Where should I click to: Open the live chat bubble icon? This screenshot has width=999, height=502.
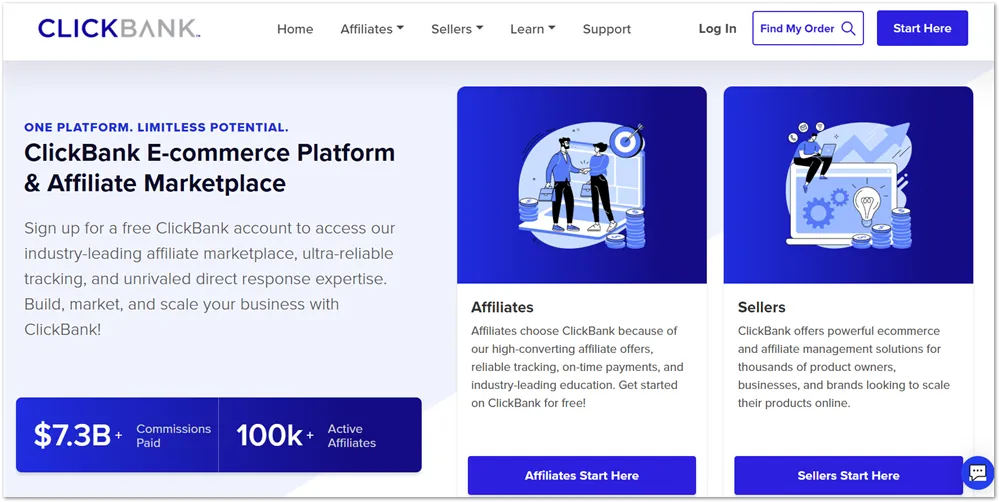[977, 473]
